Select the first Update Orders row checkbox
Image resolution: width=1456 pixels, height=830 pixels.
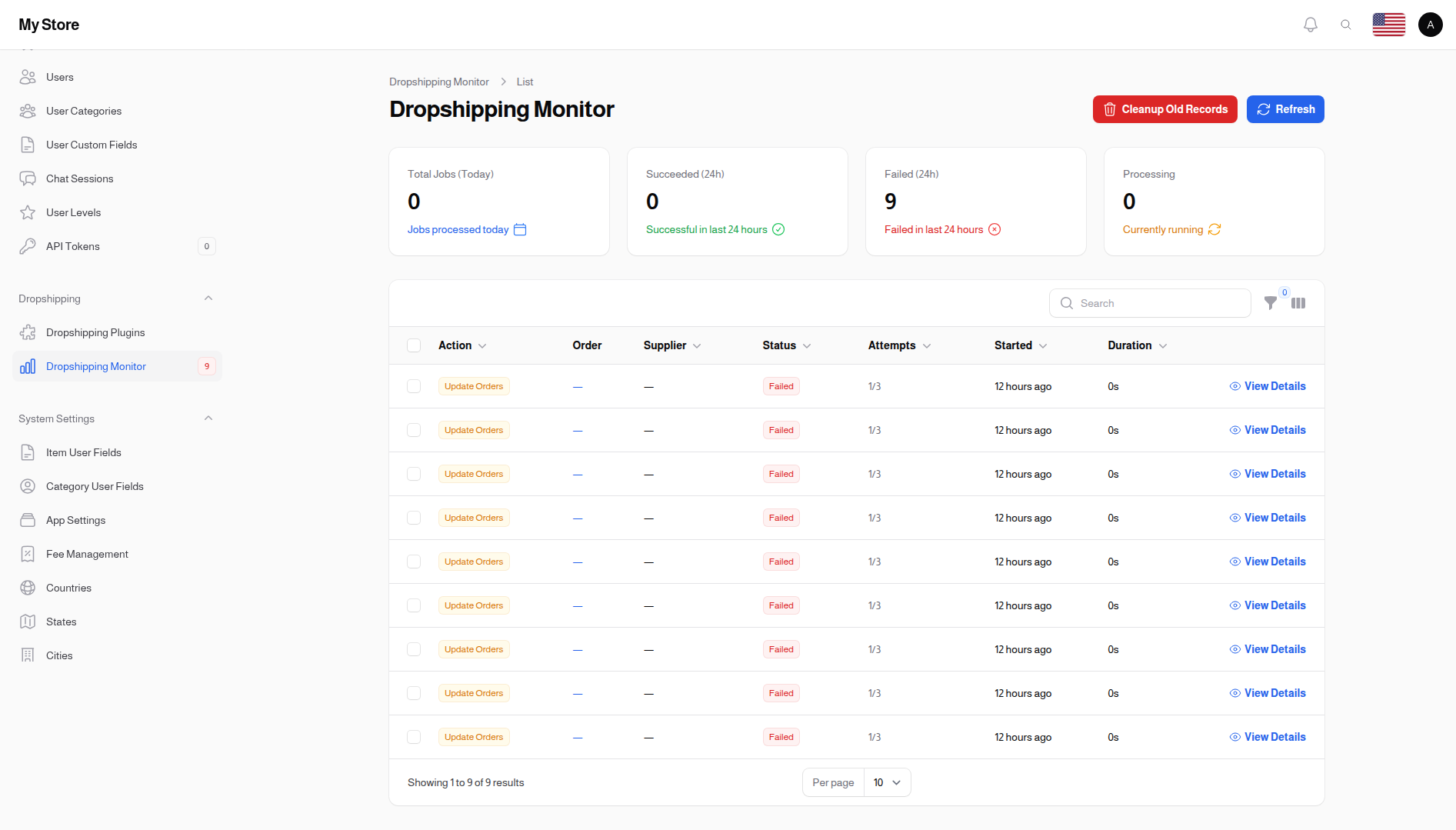click(414, 386)
